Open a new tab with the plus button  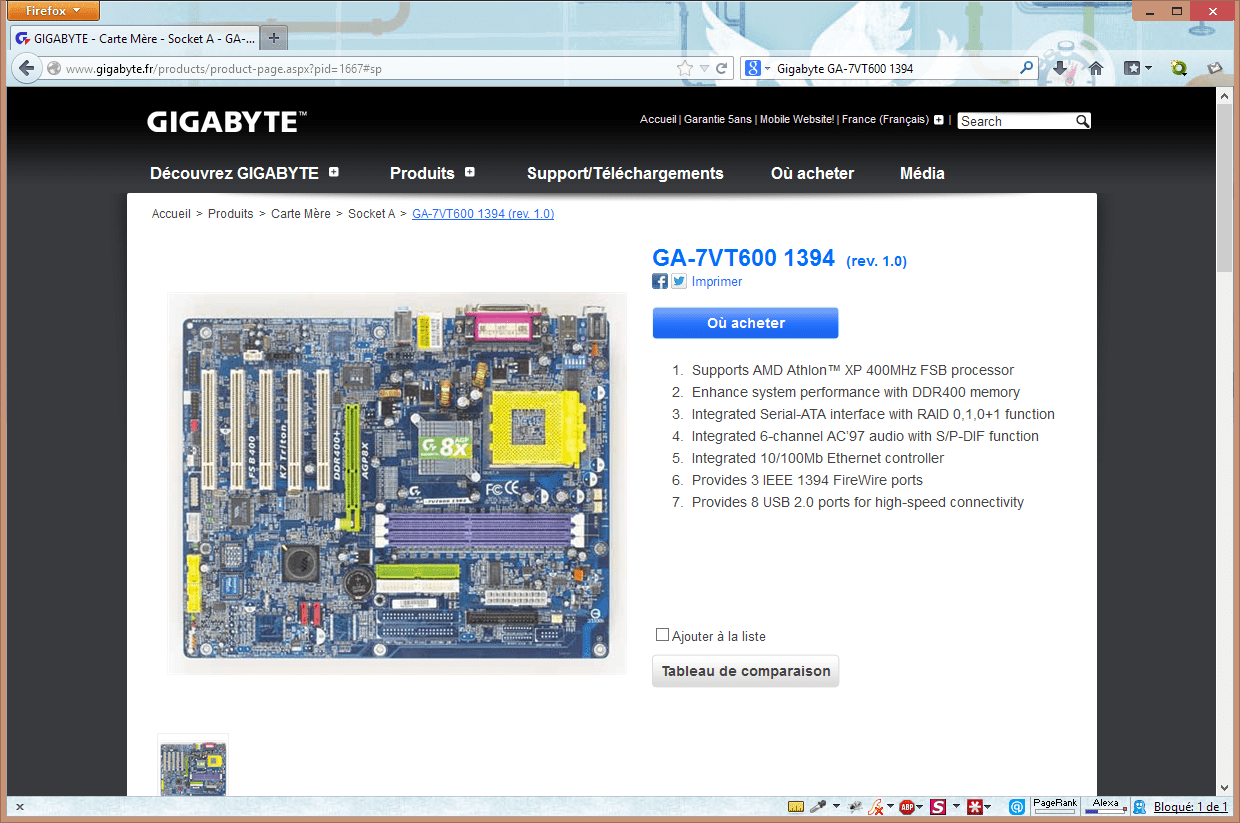pos(274,38)
